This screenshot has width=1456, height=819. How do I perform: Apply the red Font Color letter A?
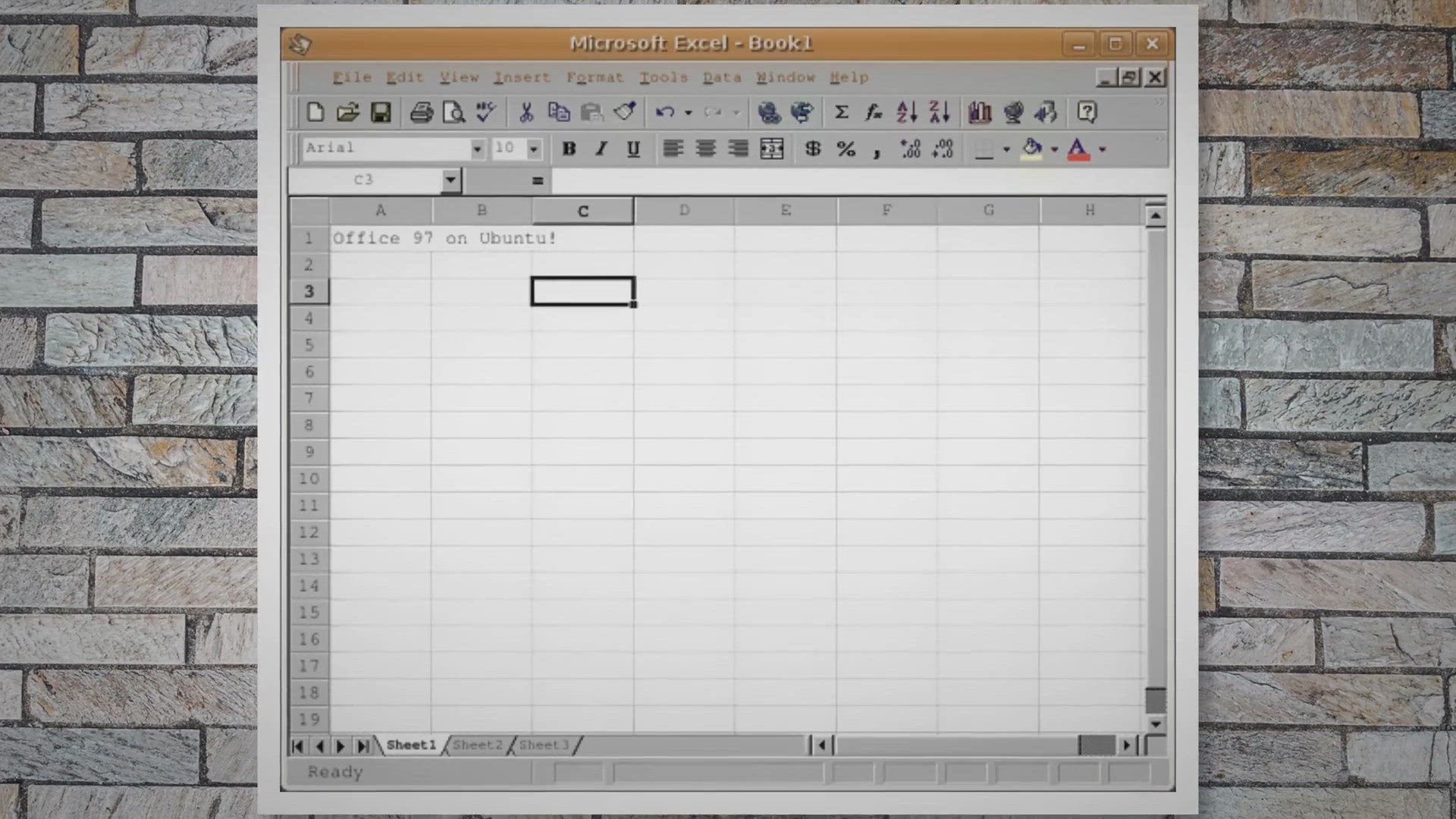[x=1078, y=149]
